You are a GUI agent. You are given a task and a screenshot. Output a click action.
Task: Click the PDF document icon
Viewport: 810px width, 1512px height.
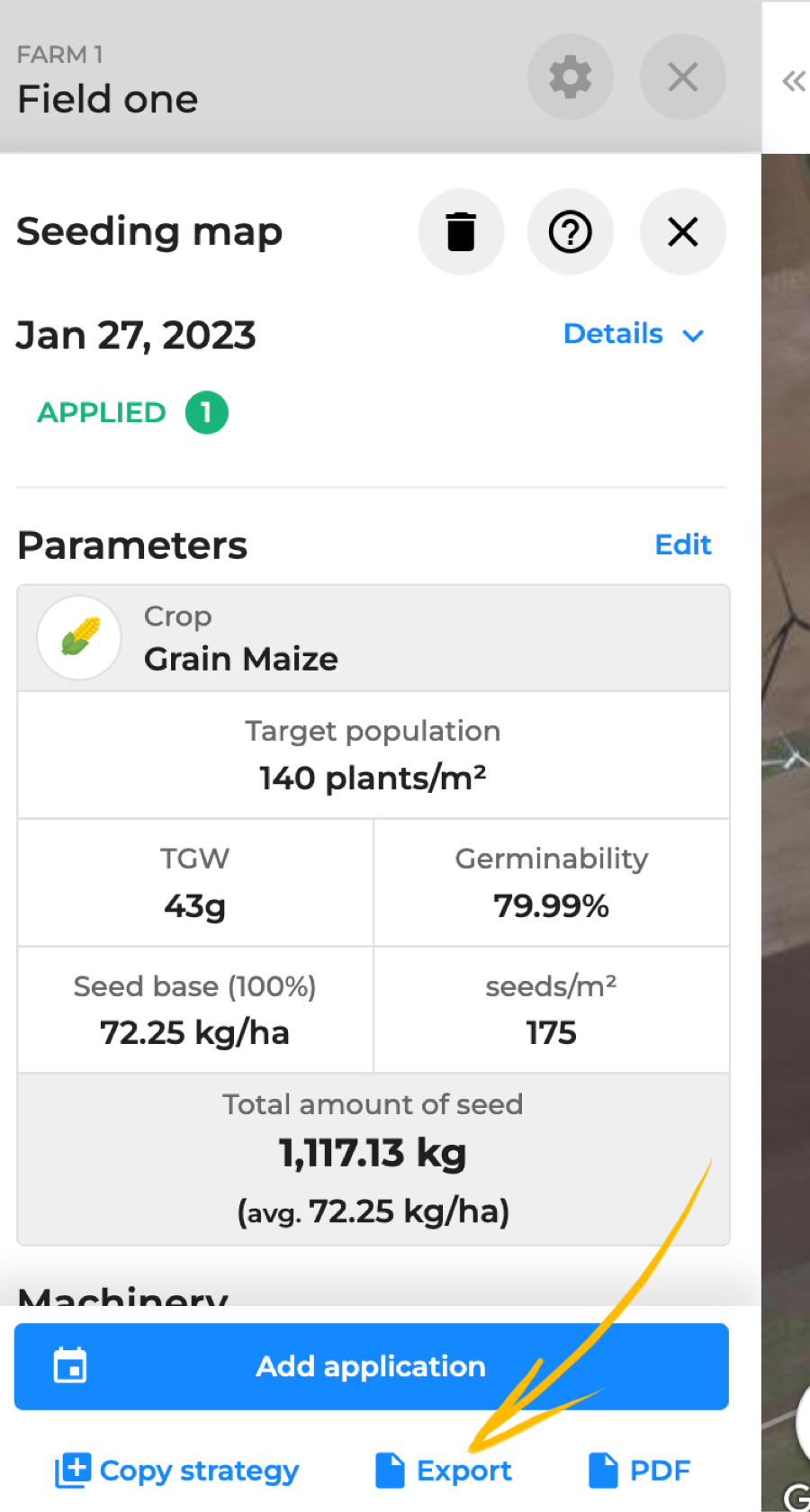(x=603, y=1471)
